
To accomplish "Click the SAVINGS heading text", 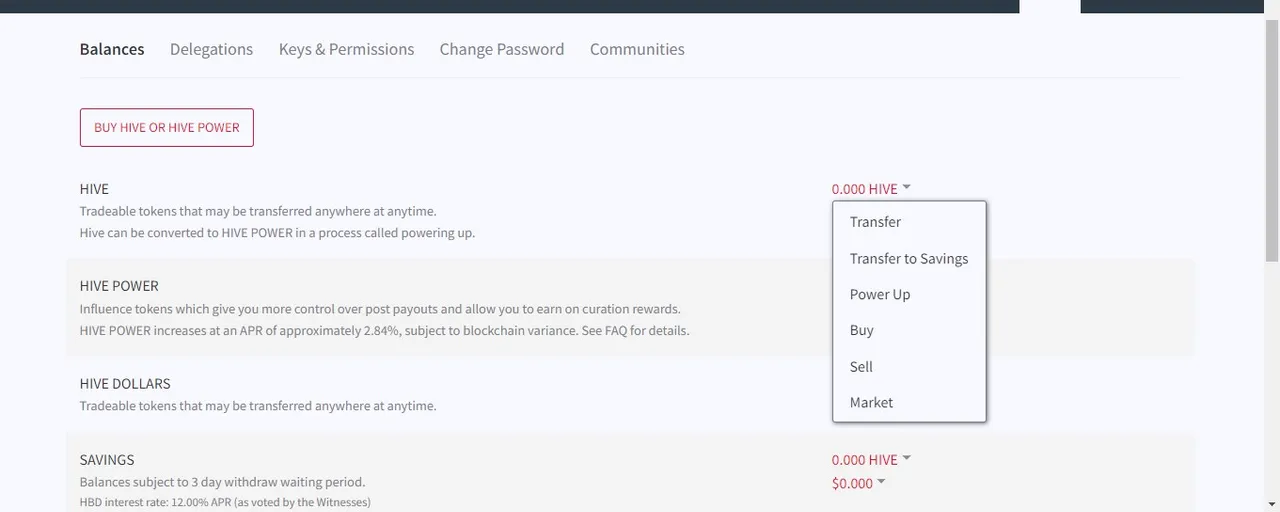I will [107, 460].
